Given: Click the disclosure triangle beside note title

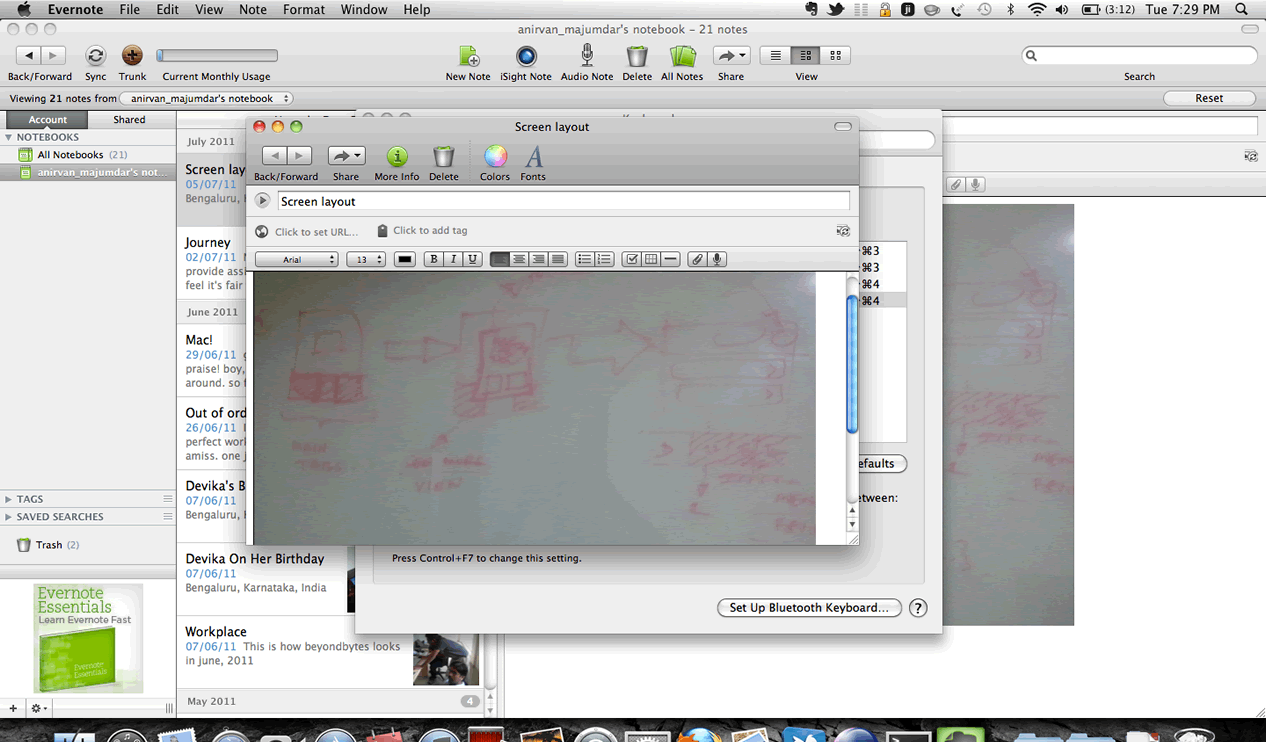Looking at the screenshot, I should click(262, 201).
